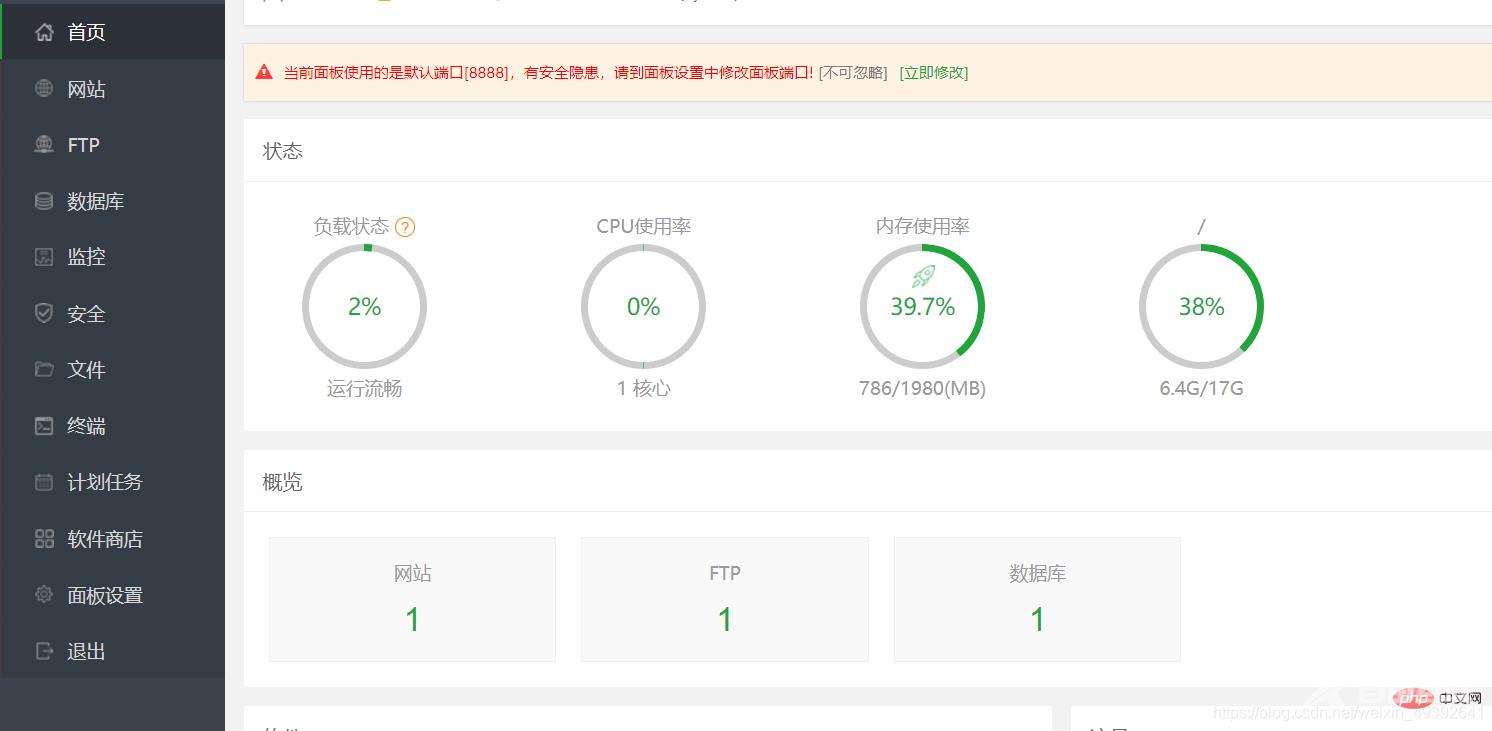Click the 不可忽略 link in warning banner
The height and width of the screenshot is (731, 1492).
(853, 72)
